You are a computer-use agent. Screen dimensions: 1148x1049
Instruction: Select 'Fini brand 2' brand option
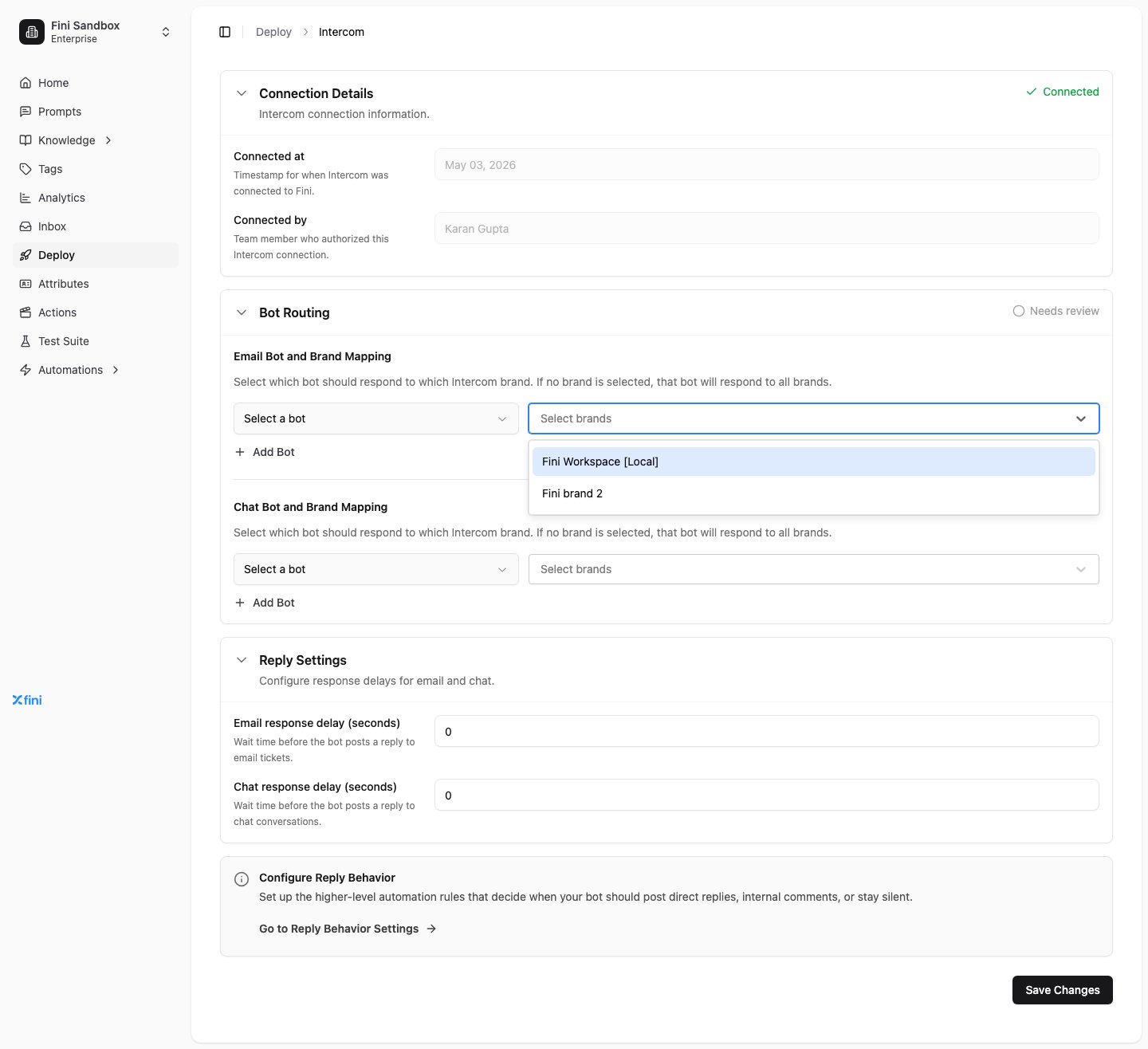coord(814,493)
